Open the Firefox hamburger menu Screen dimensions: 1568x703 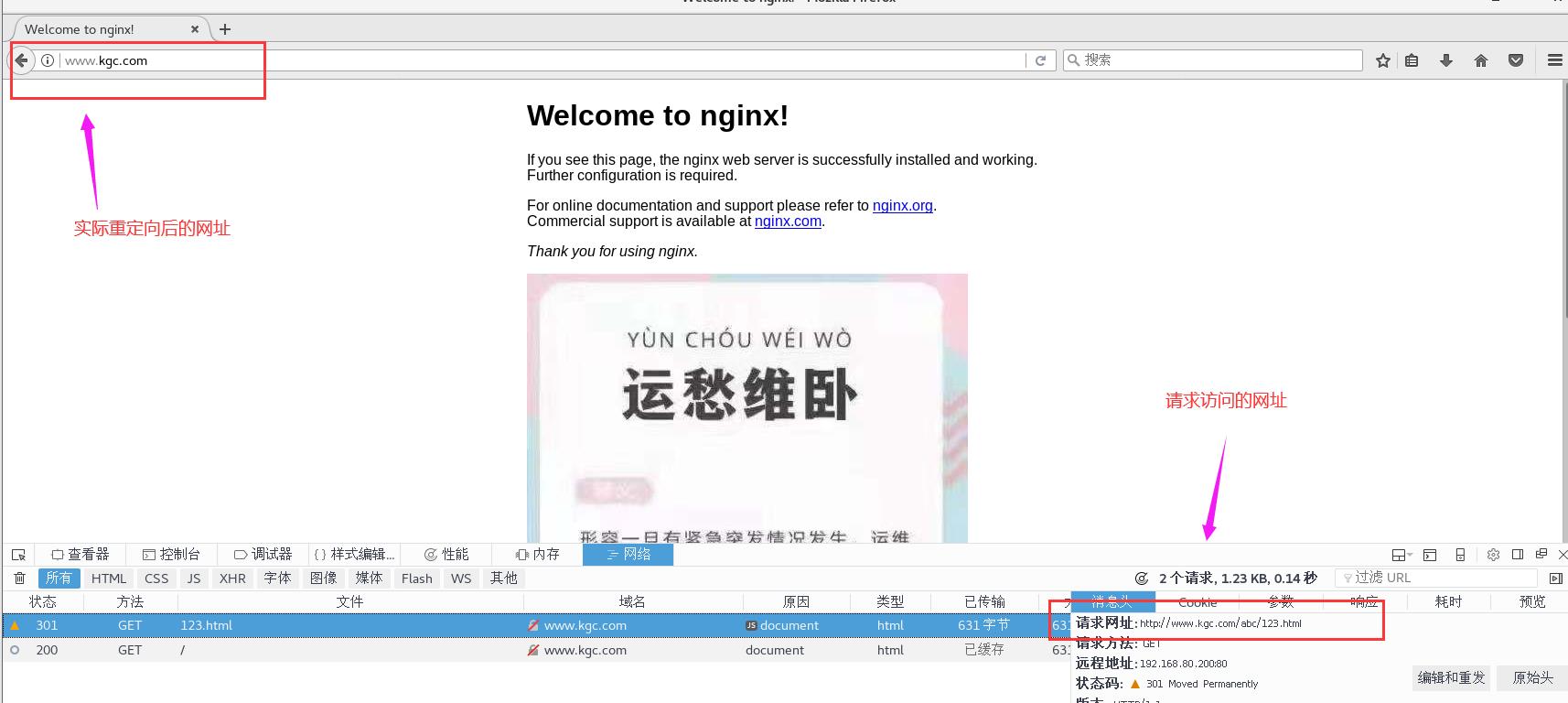(x=1554, y=60)
